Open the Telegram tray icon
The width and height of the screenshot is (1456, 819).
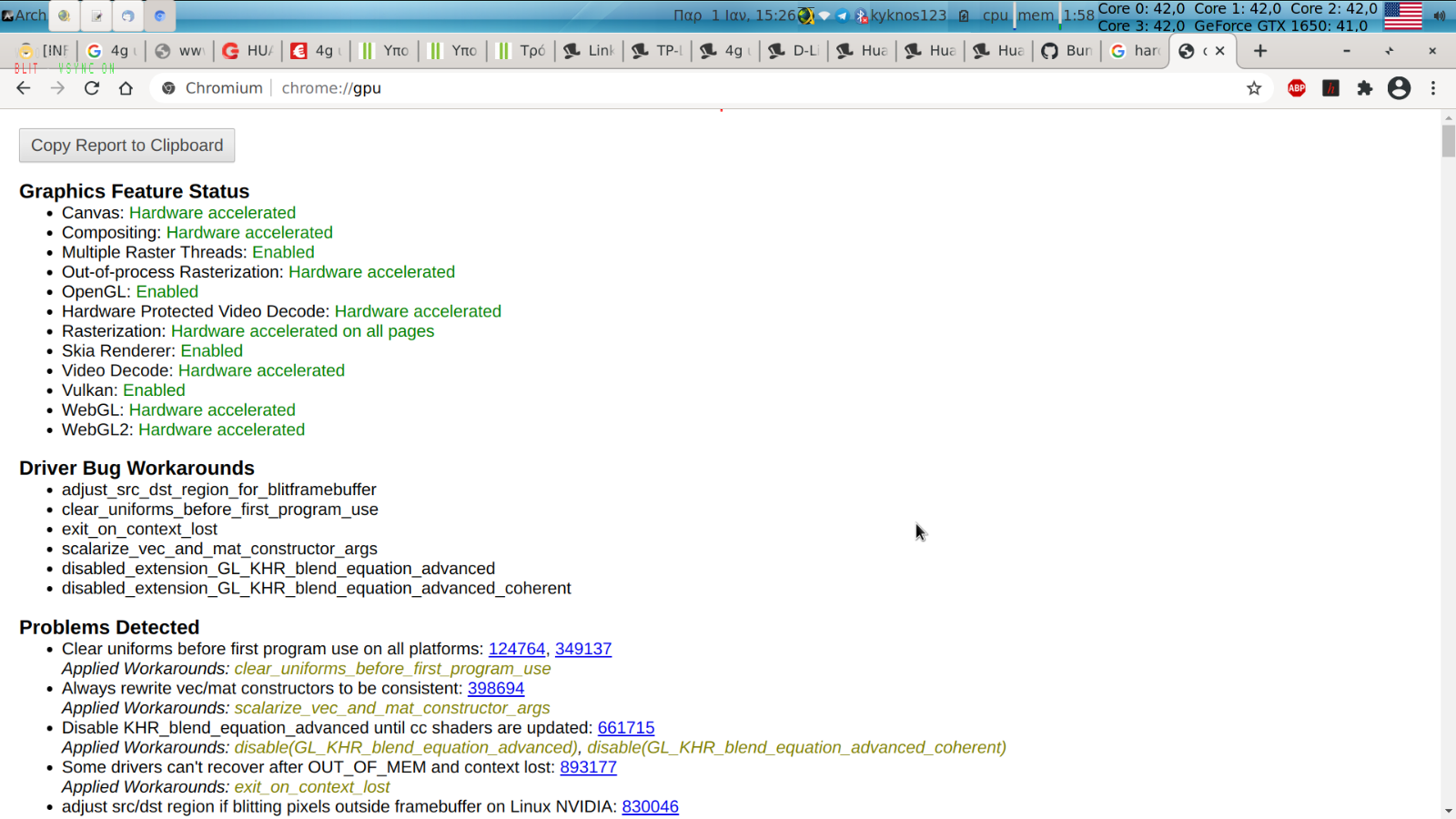tap(842, 15)
